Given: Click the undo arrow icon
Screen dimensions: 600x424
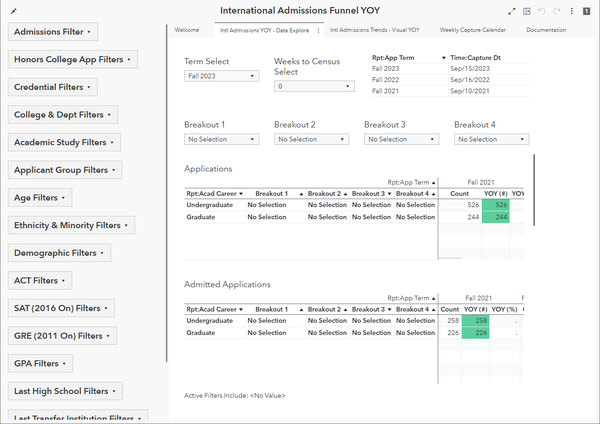Looking at the screenshot, I should pyautogui.click(x=541, y=11).
